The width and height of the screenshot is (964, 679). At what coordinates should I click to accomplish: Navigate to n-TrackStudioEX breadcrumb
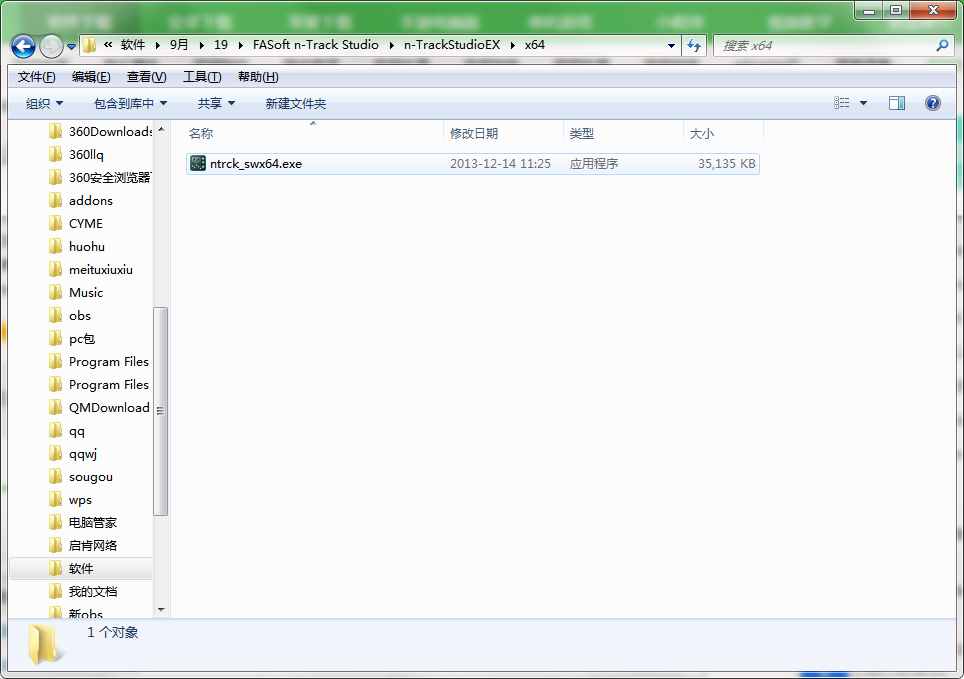(452, 45)
